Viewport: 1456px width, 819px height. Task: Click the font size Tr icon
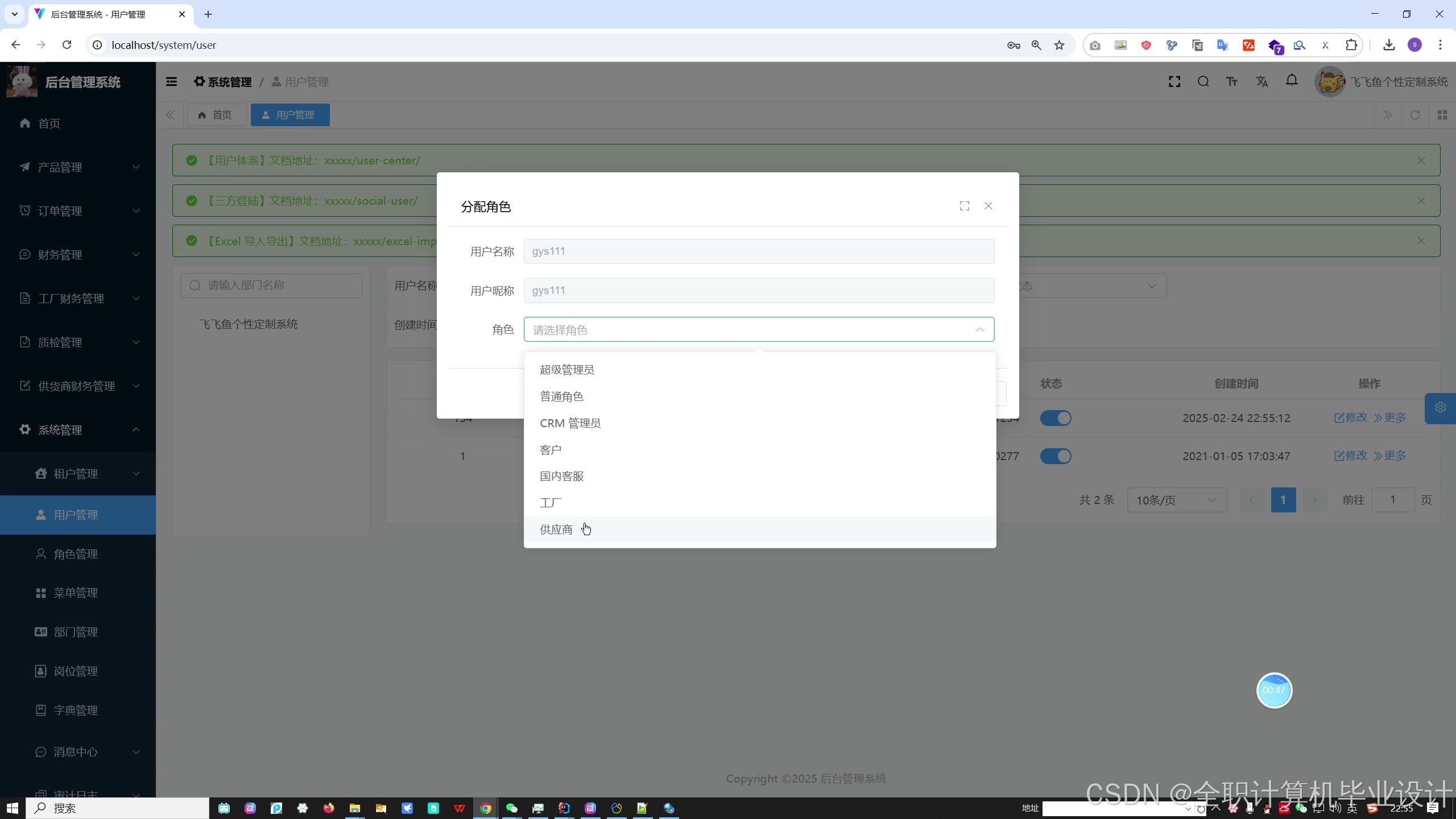pos(1232,82)
